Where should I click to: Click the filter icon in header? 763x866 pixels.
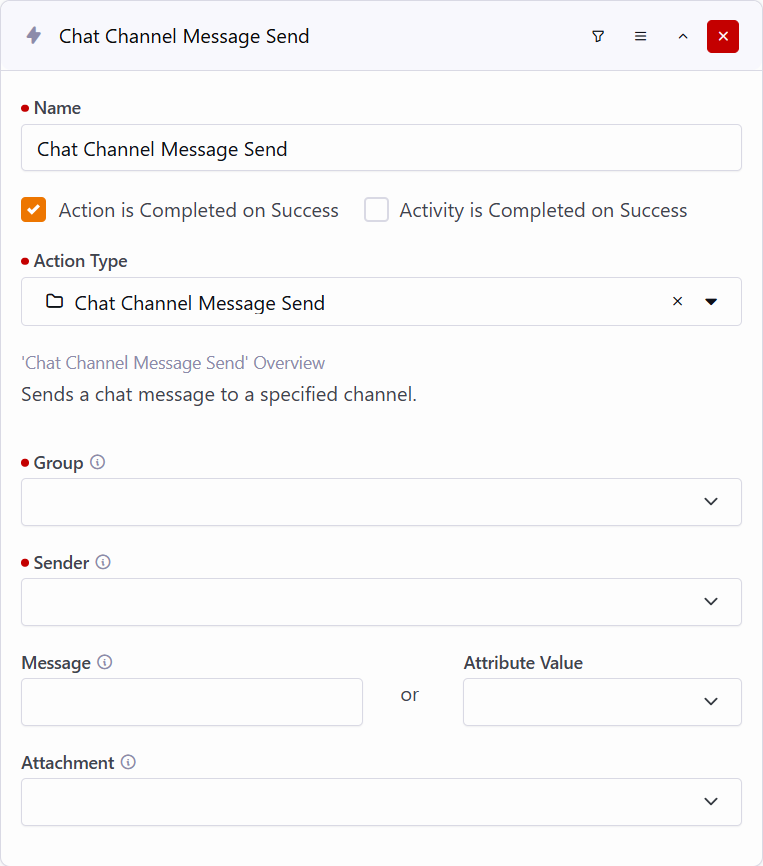click(x=598, y=36)
